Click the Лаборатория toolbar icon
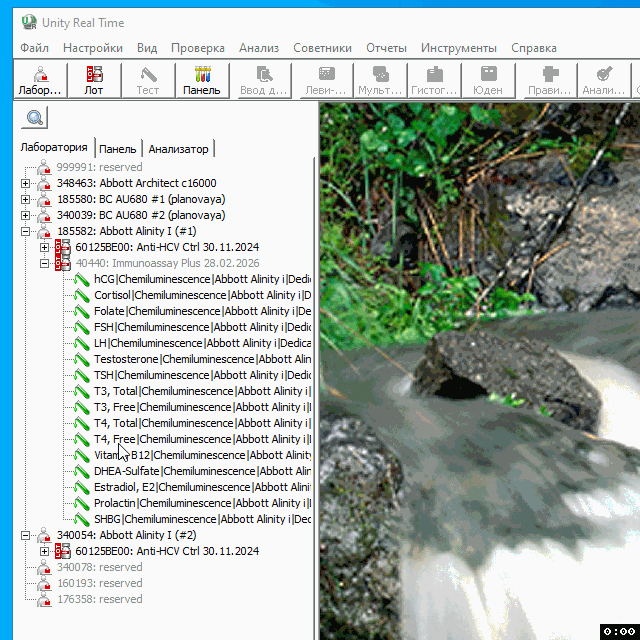Viewport: 640px width, 640px height. 40,80
